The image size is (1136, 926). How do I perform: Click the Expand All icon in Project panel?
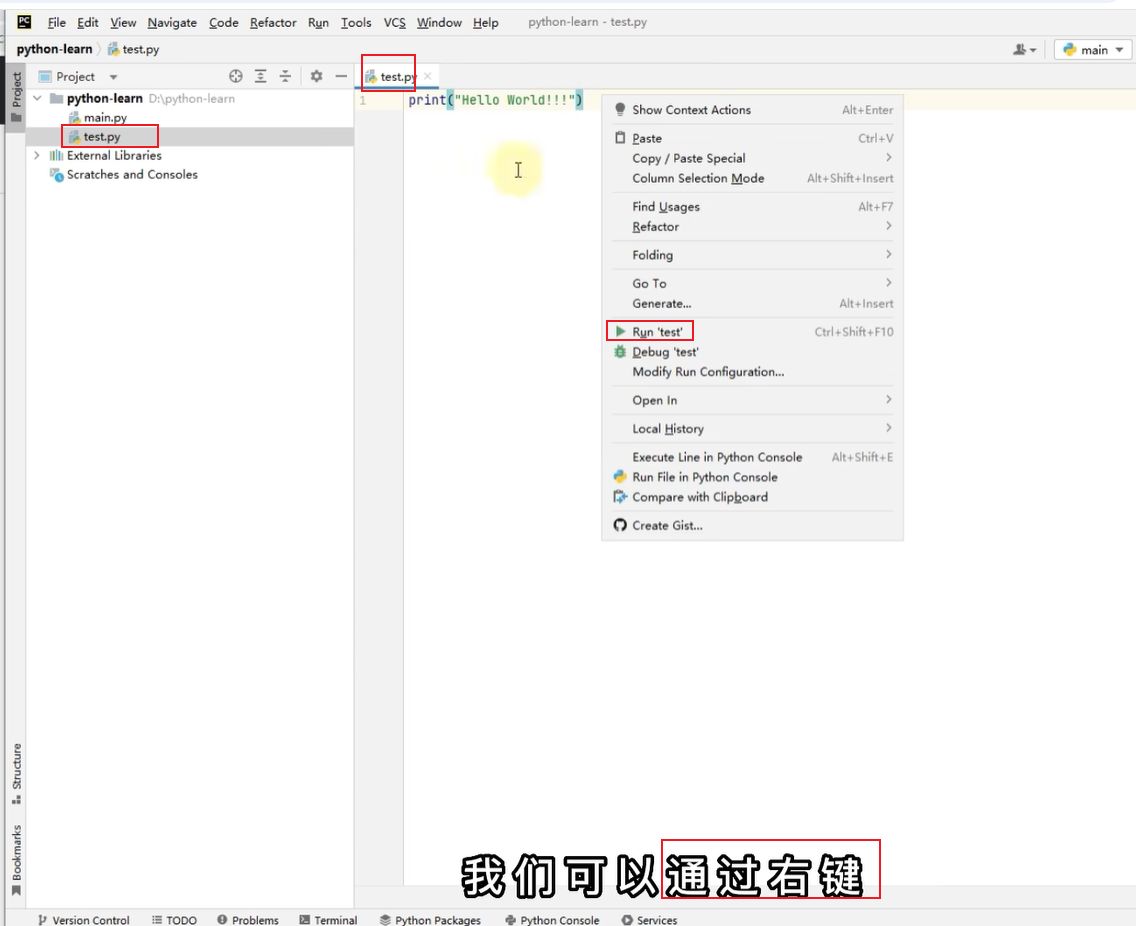coord(260,76)
